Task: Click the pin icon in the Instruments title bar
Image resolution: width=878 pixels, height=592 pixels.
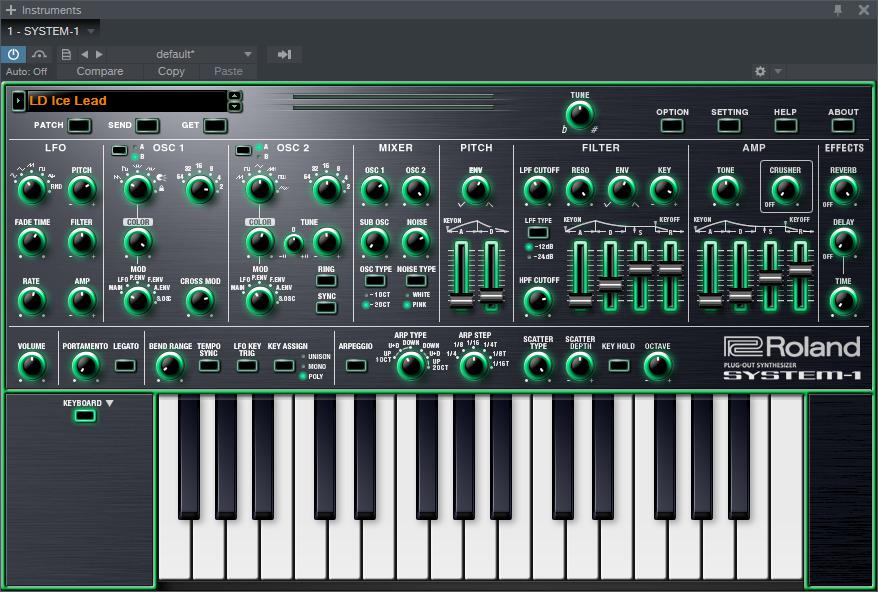Action: [840, 10]
